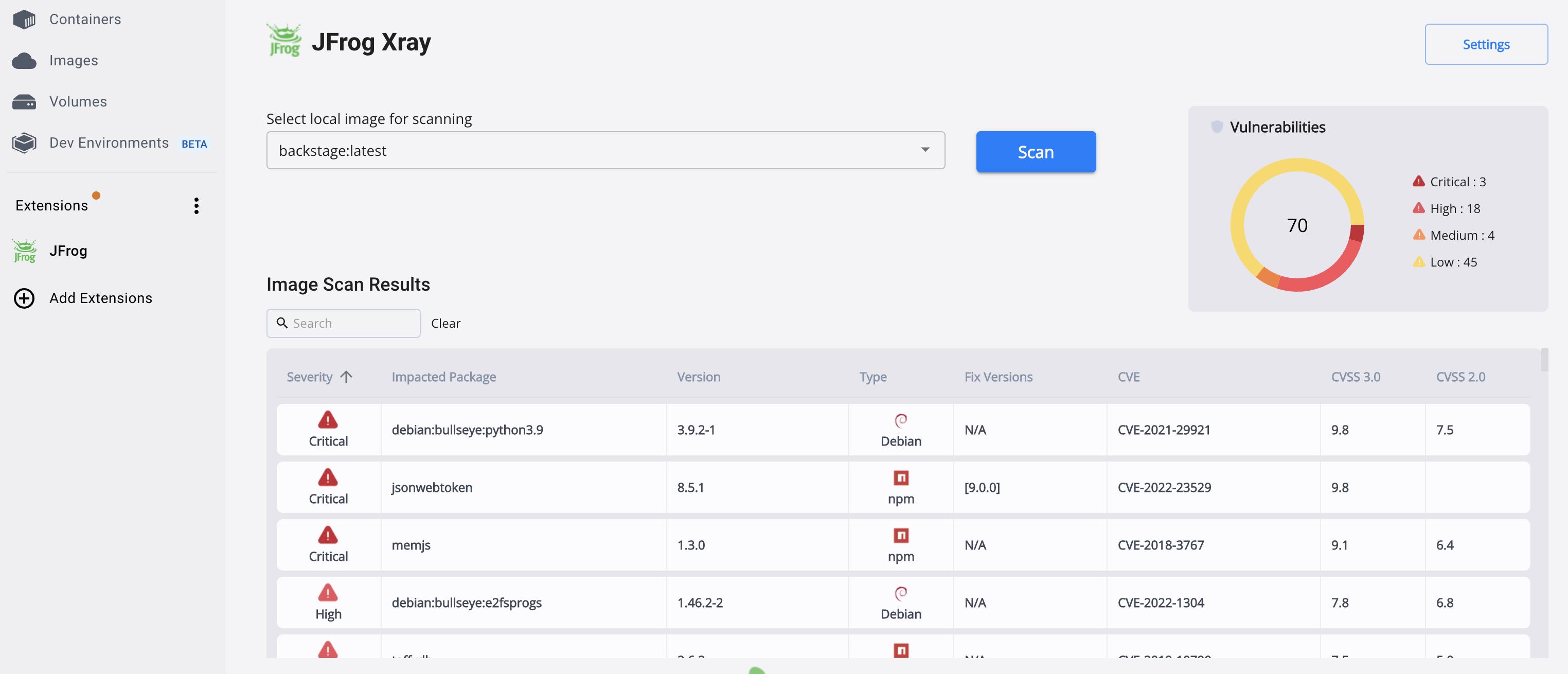This screenshot has height=674, width=1568.
Task: Click the Vulnerabilities shield icon
Action: coord(1216,127)
